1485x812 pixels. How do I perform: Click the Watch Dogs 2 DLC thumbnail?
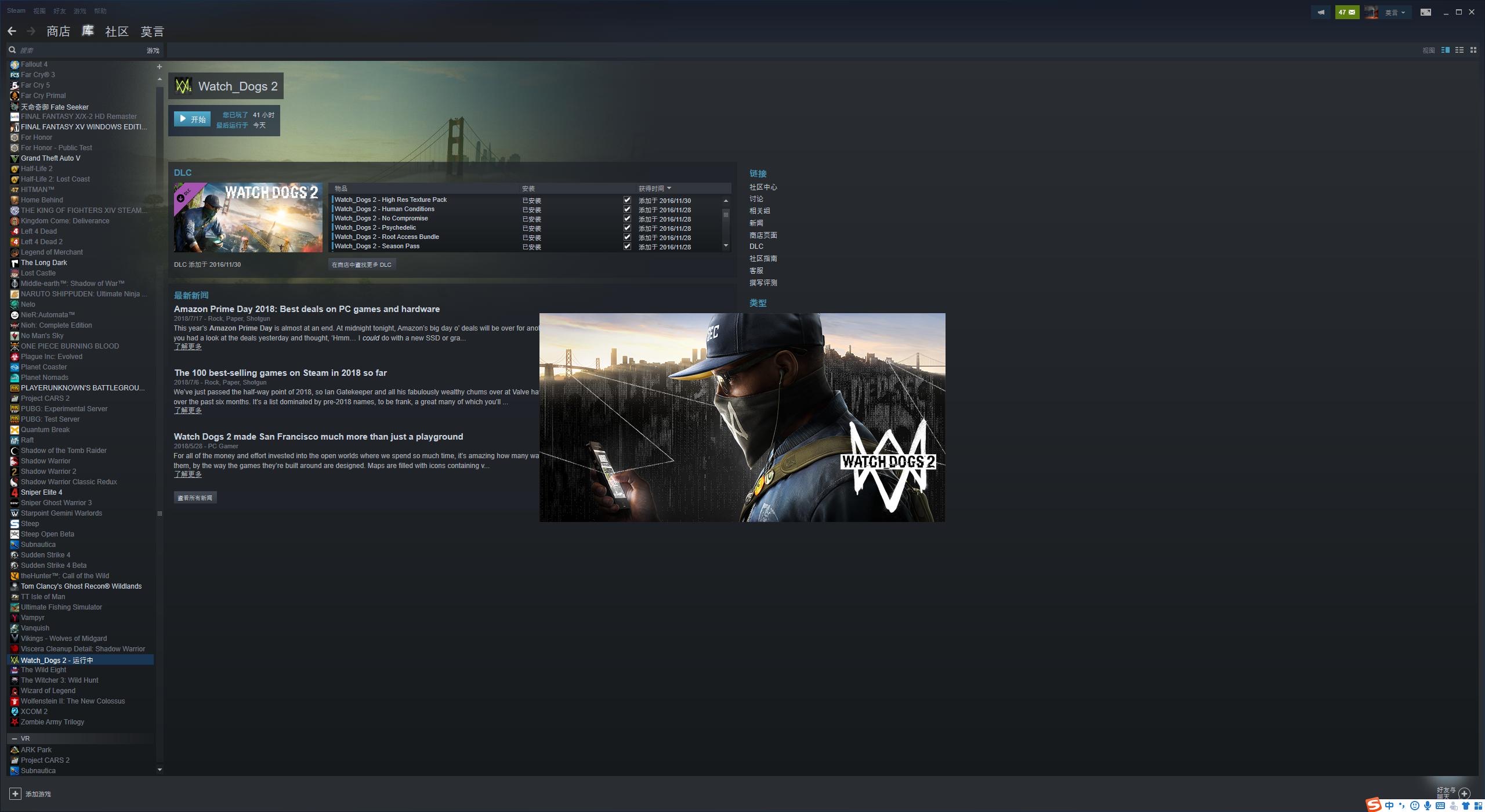248,217
